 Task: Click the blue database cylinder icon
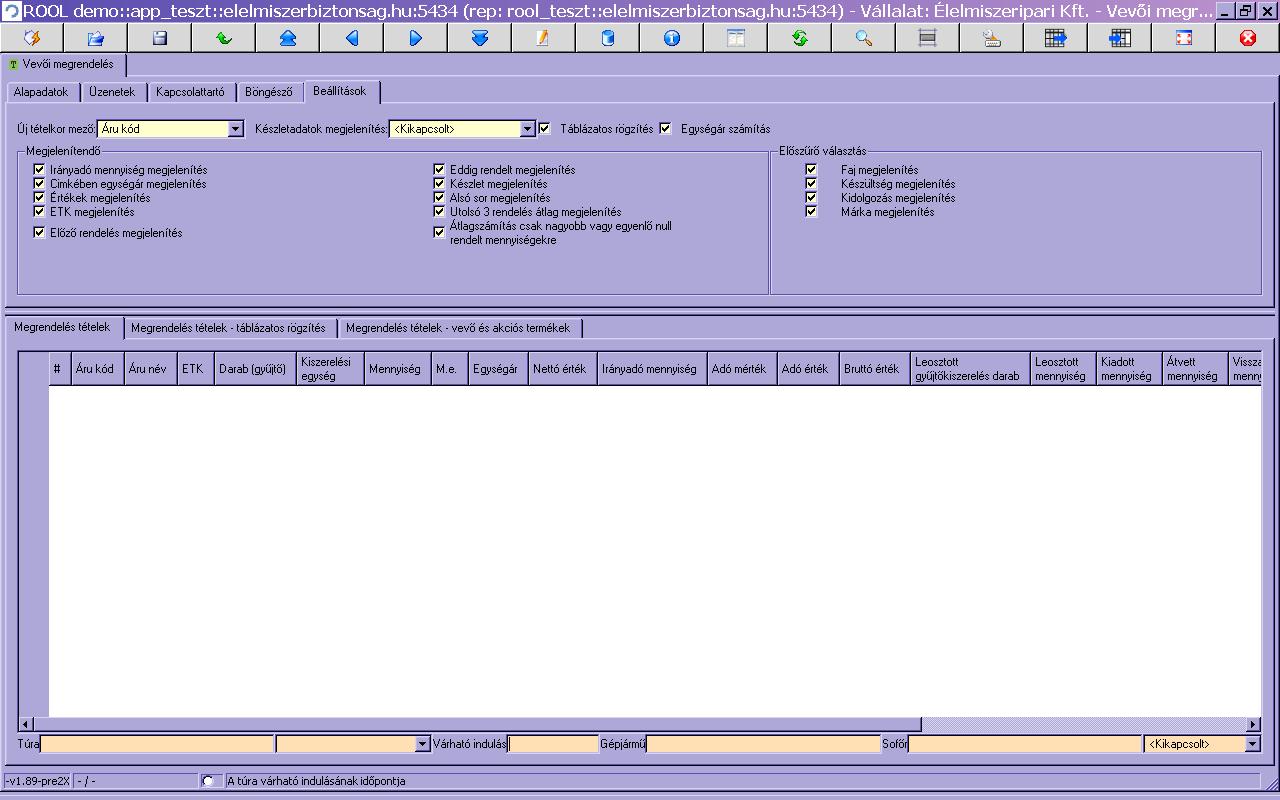tap(608, 38)
